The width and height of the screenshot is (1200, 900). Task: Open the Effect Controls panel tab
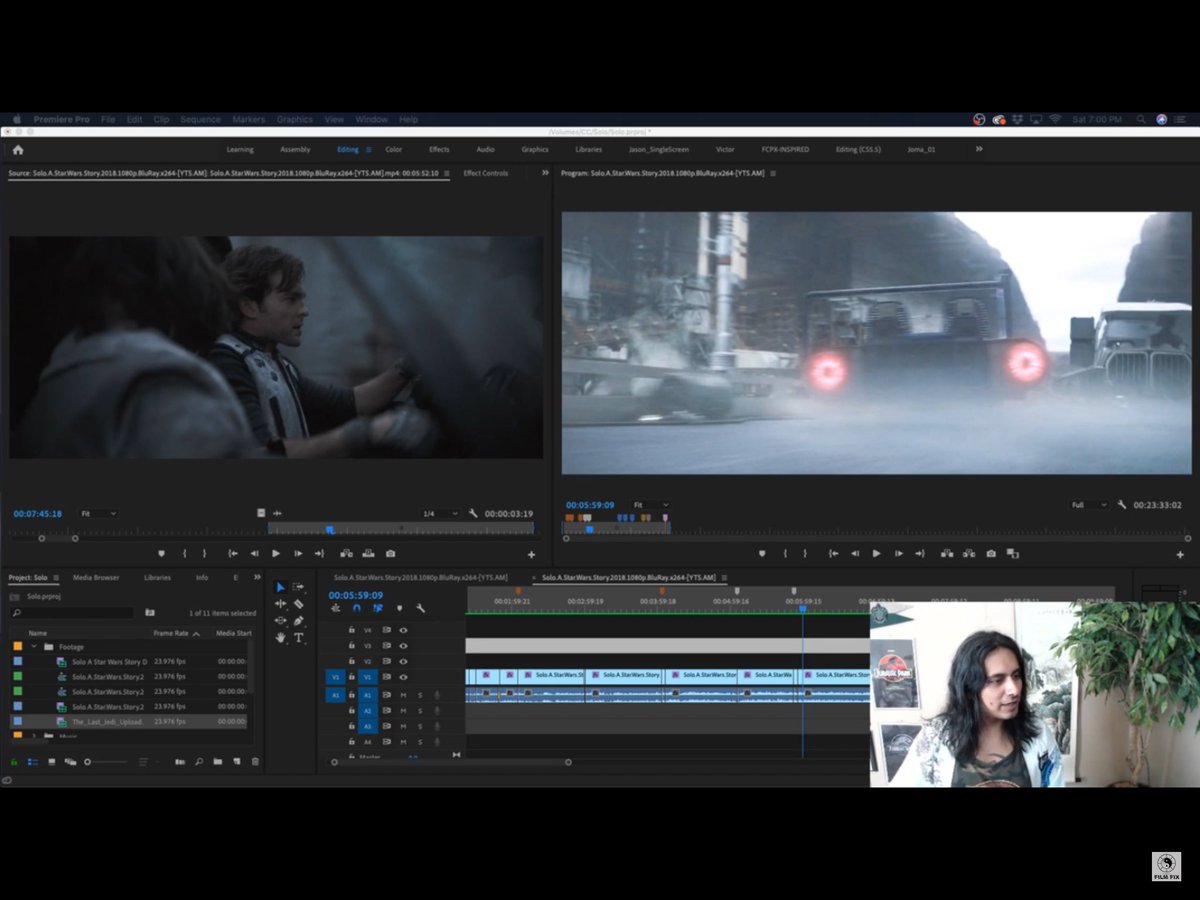click(485, 173)
